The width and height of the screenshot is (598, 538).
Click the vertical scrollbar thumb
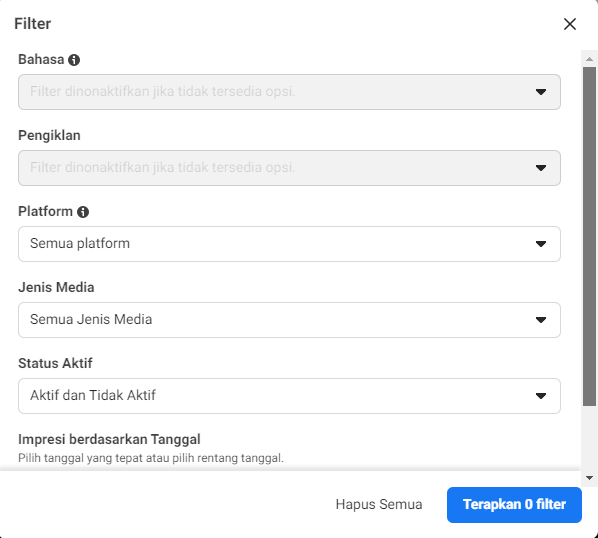click(589, 236)
